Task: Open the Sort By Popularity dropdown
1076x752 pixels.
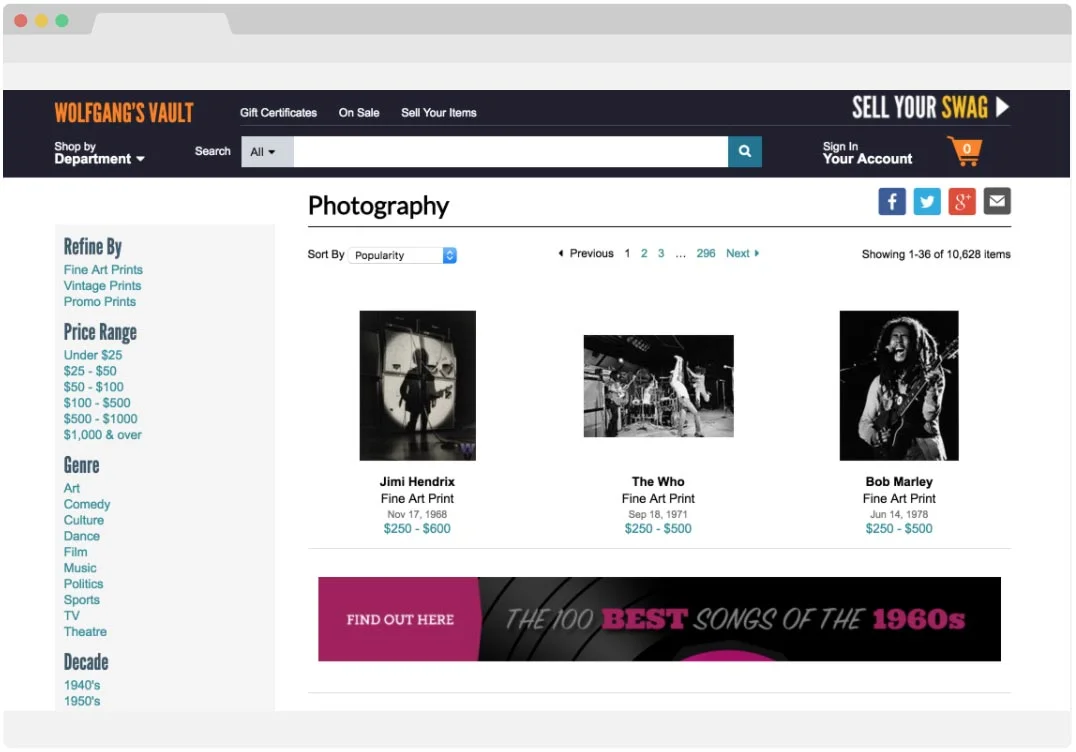Action: point(402,255)
